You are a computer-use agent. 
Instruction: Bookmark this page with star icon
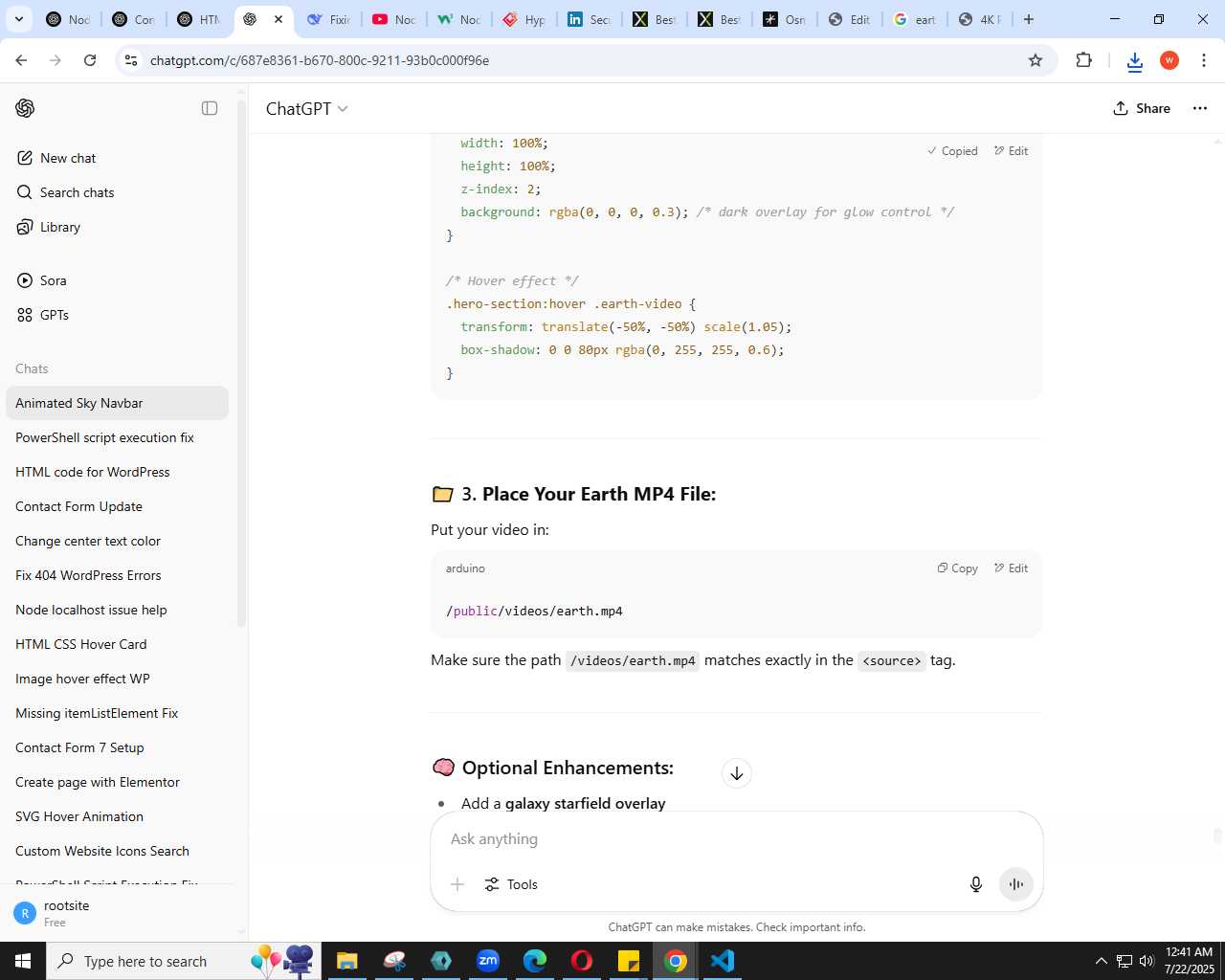[x=1036, y=60]
